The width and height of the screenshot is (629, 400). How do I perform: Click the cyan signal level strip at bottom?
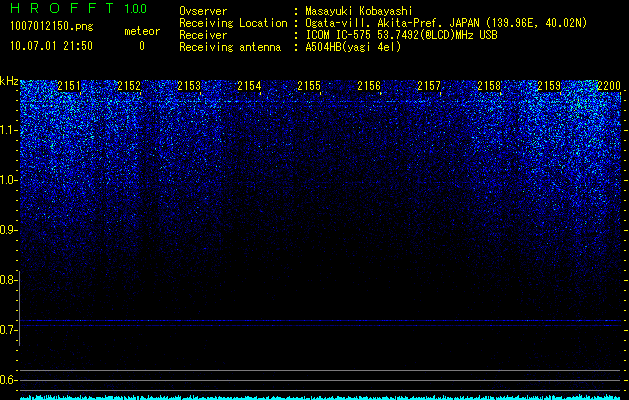click(x=320, y=397)
